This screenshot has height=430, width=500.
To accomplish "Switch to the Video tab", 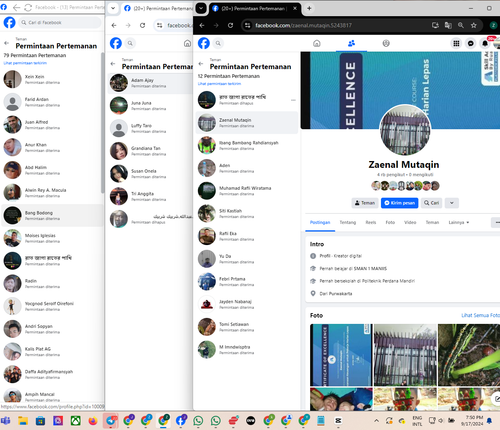I will [410, 222].
